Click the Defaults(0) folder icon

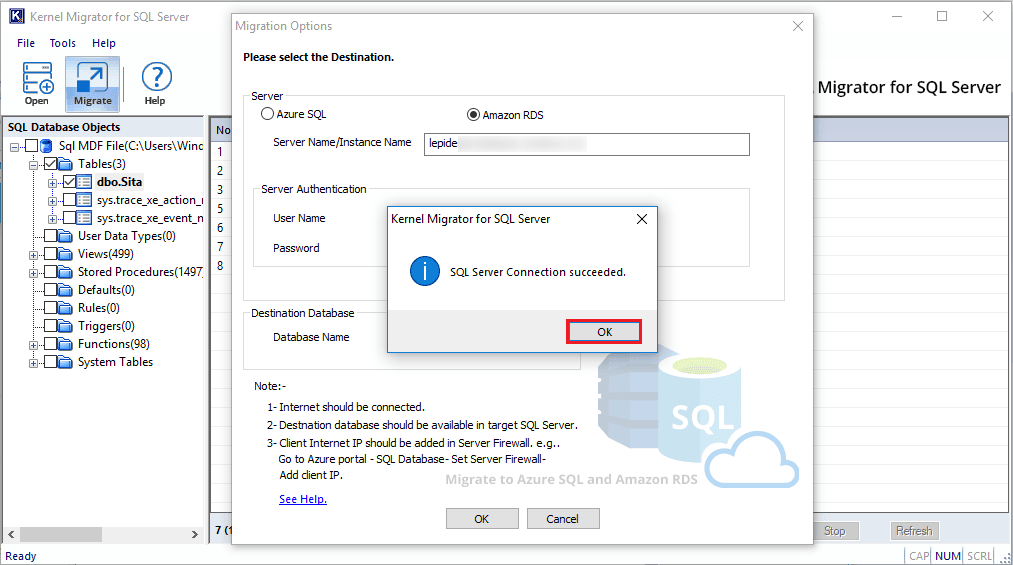pyautogui.click(x=65, y=290)
